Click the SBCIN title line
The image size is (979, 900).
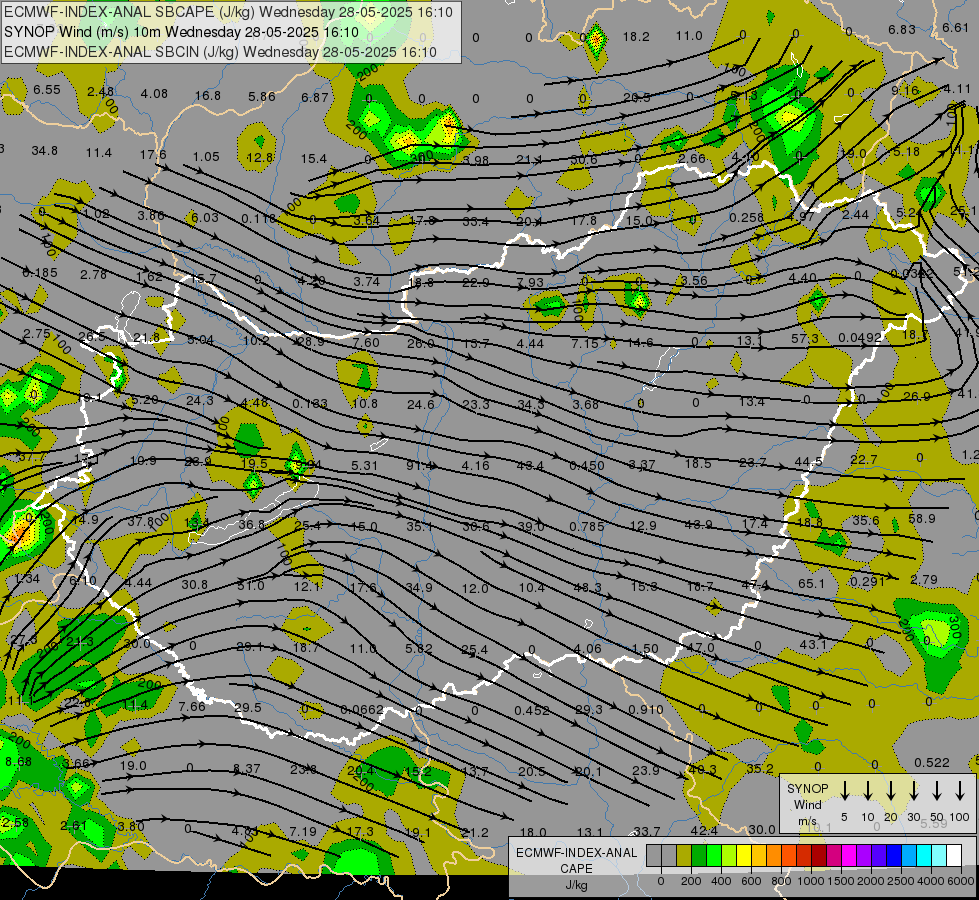220,52
